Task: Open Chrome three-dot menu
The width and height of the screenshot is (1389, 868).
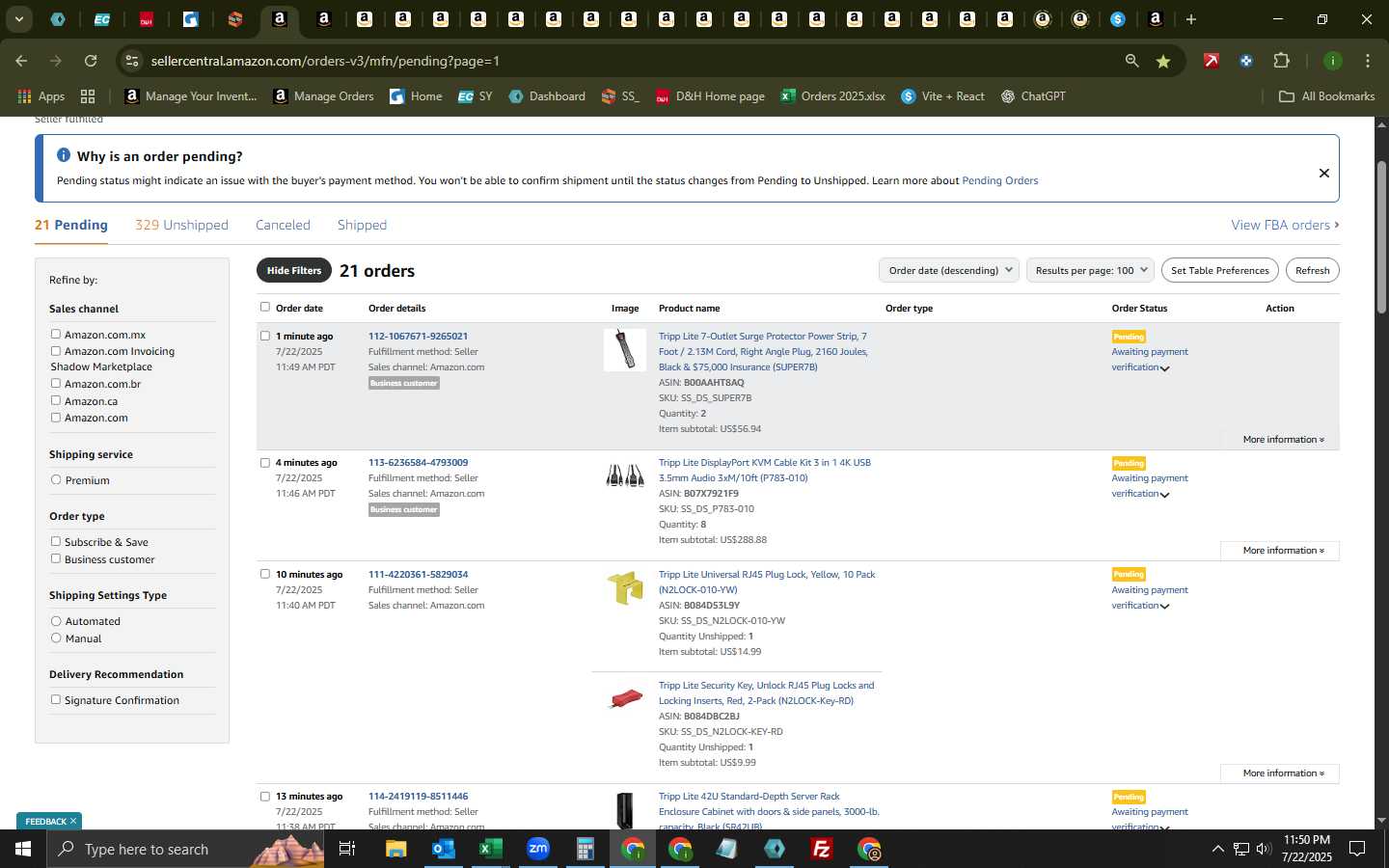Action: (1367, 61)
